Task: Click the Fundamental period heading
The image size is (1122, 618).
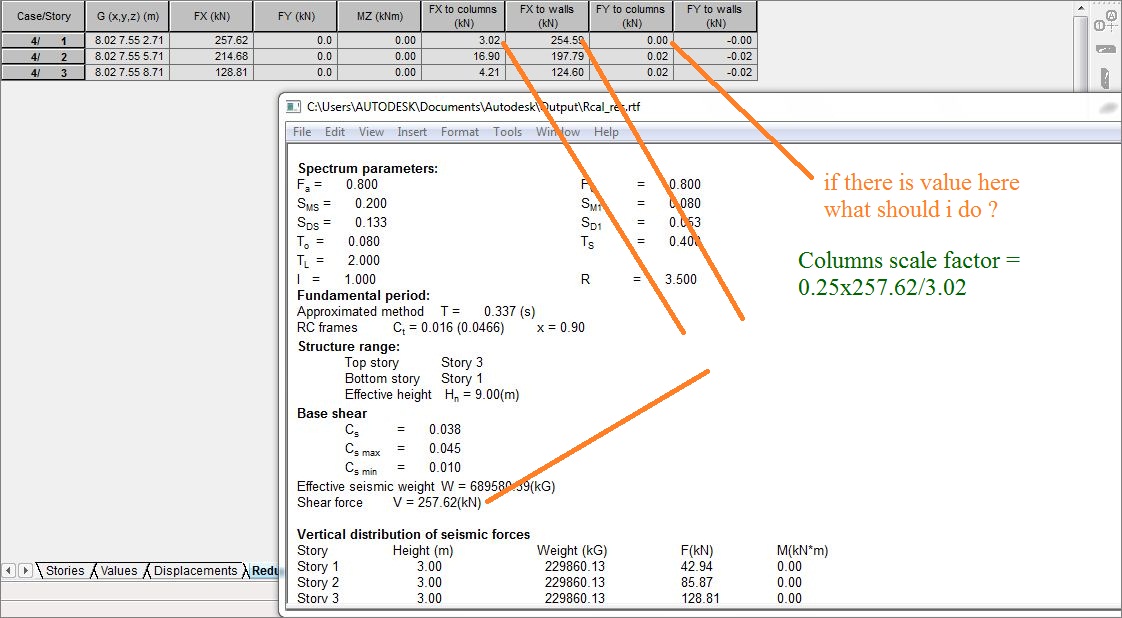Action: [x=364, y=295]
